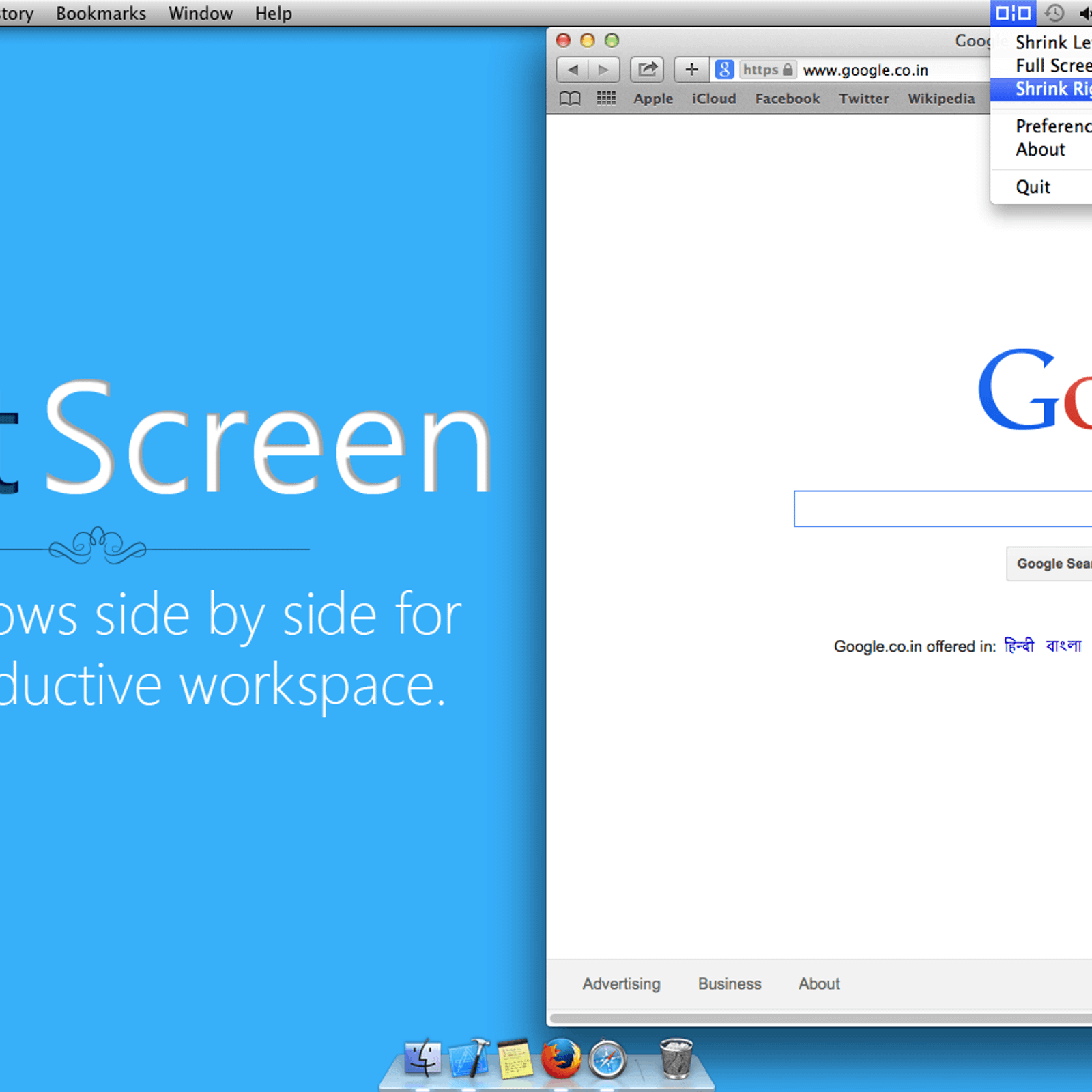Open the Time Machine menu bar icon
This screenshot has height=1092, width=1092.
click(1054, 13)
